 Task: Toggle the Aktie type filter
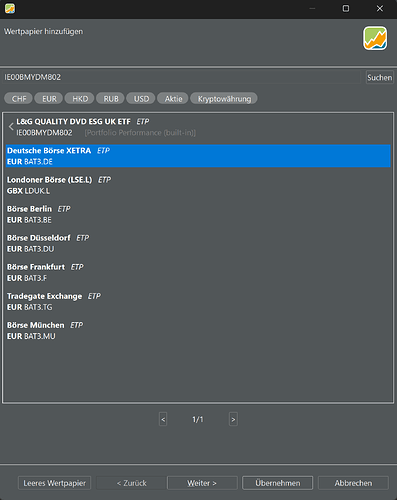pos(173,99)
